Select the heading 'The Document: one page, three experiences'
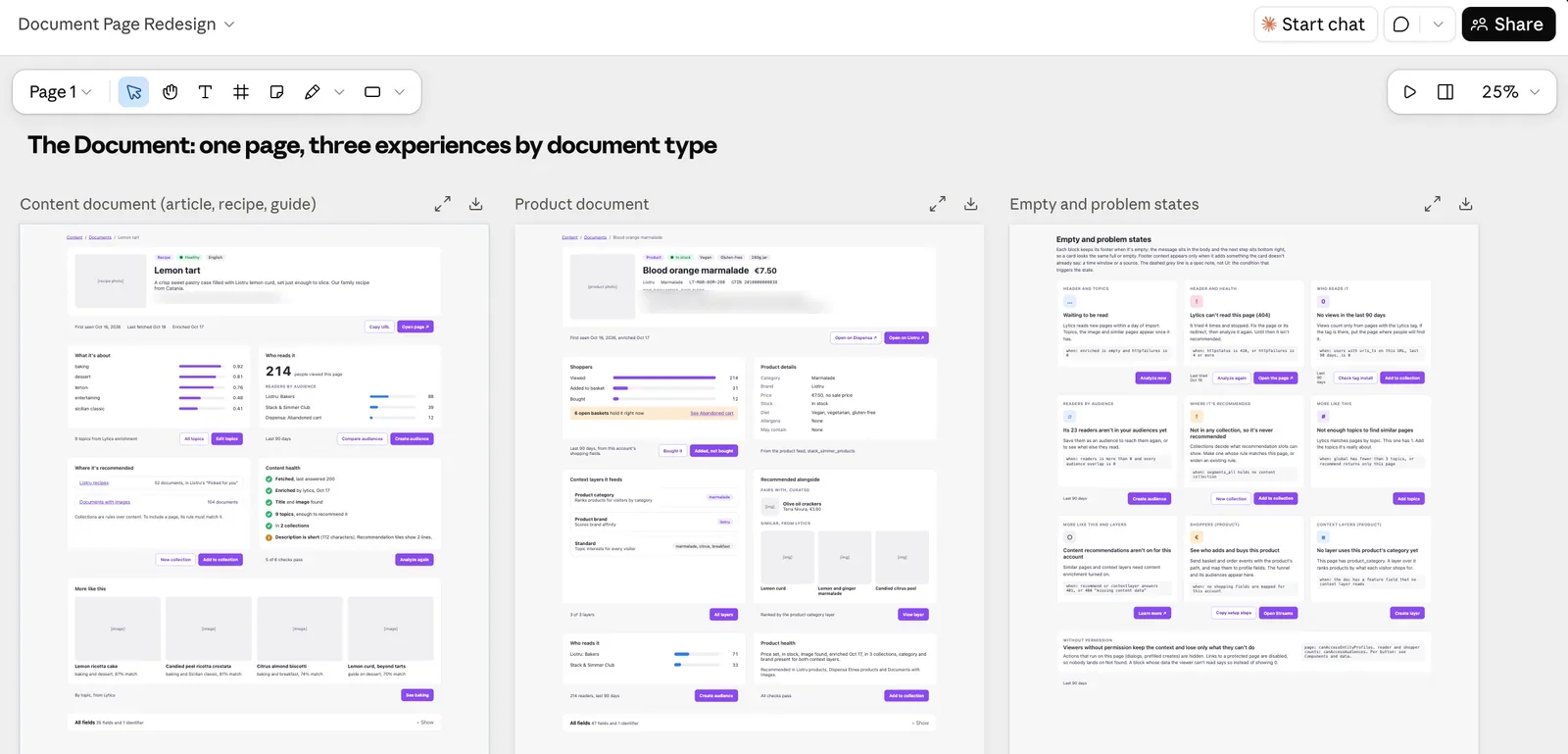This screenshot has width=1568, height=754. 372,145
